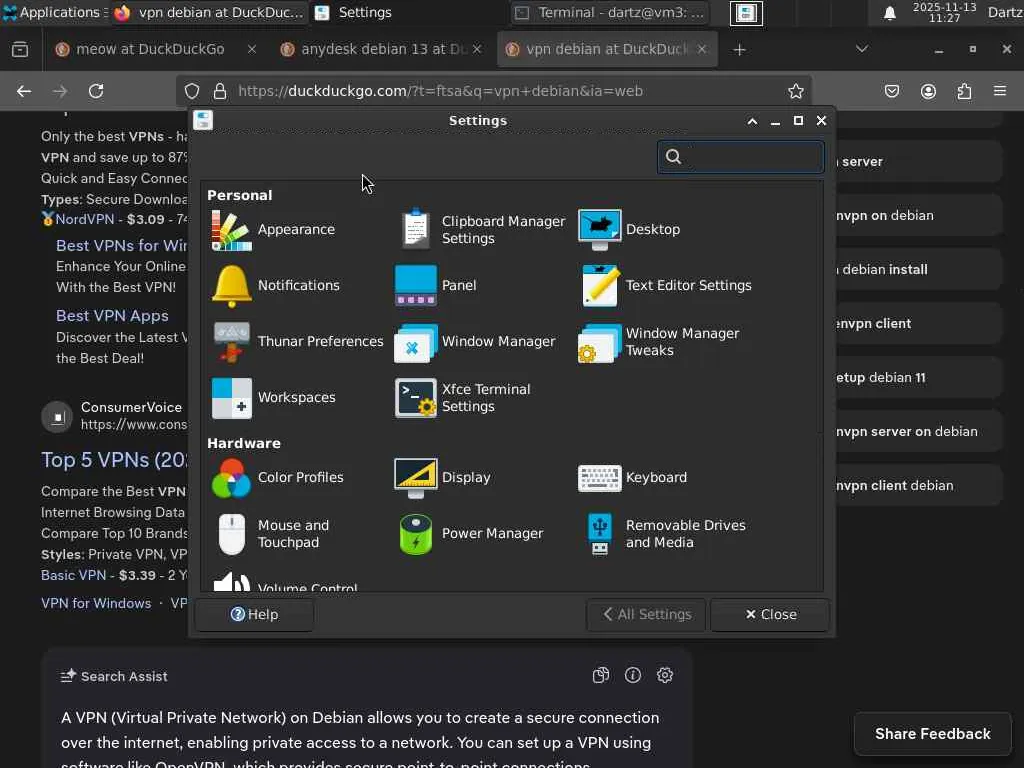Image resolution: width=1024 pixels, height=768 pixels.
Task: Open a new Firefox tab
Action: click(739, 50)
